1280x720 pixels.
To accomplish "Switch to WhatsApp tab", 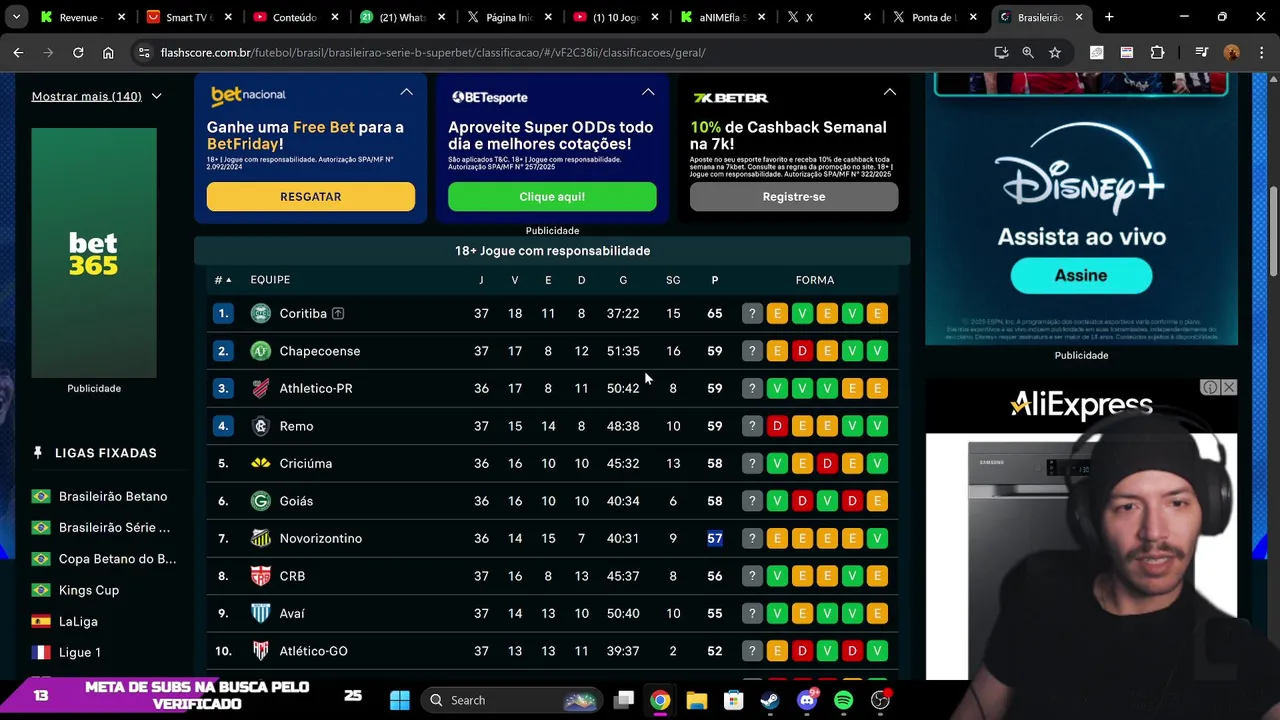I will 402,17.
